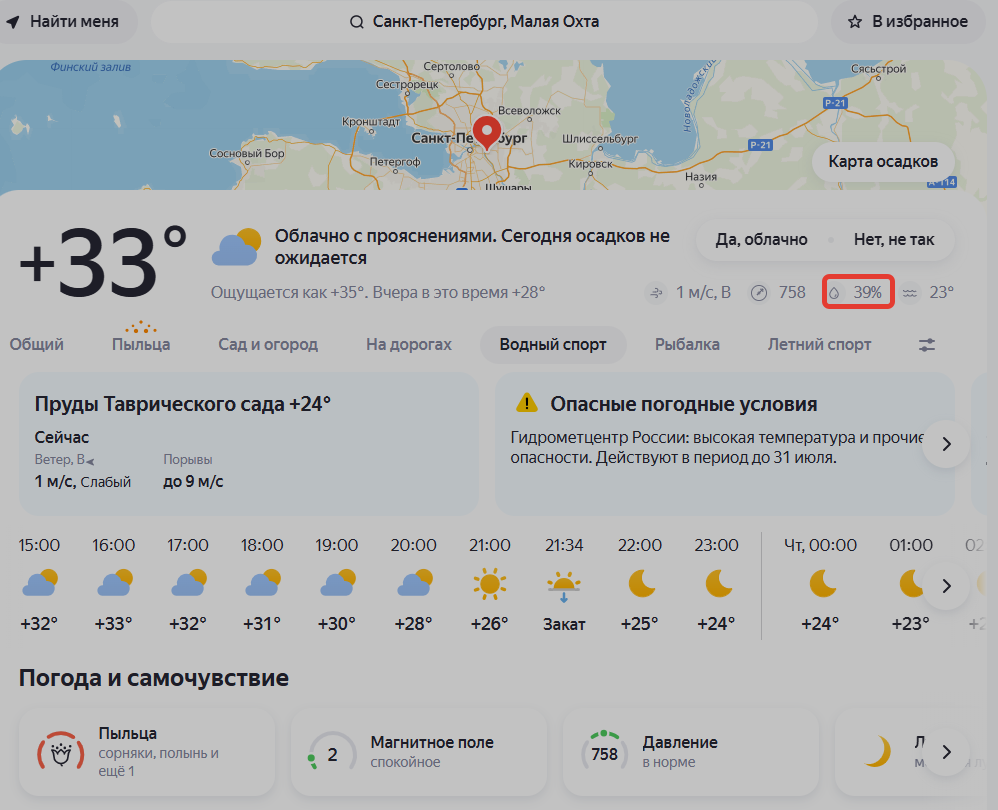Confirm weather with Да, облачно
This screenshot has width=998, height=810.
pyautogui.click(x=761, y=240)
